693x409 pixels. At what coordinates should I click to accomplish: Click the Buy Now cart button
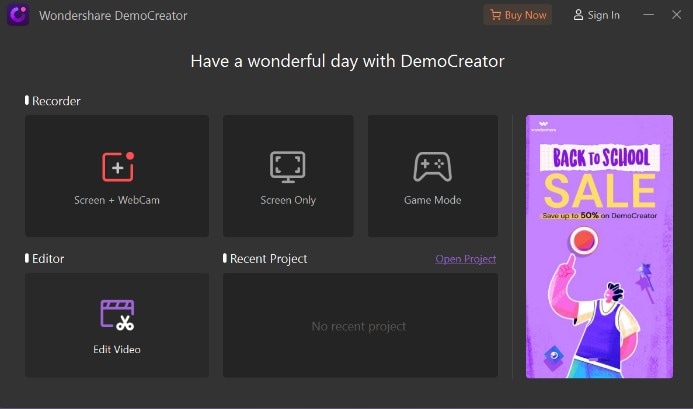(518, 15)
